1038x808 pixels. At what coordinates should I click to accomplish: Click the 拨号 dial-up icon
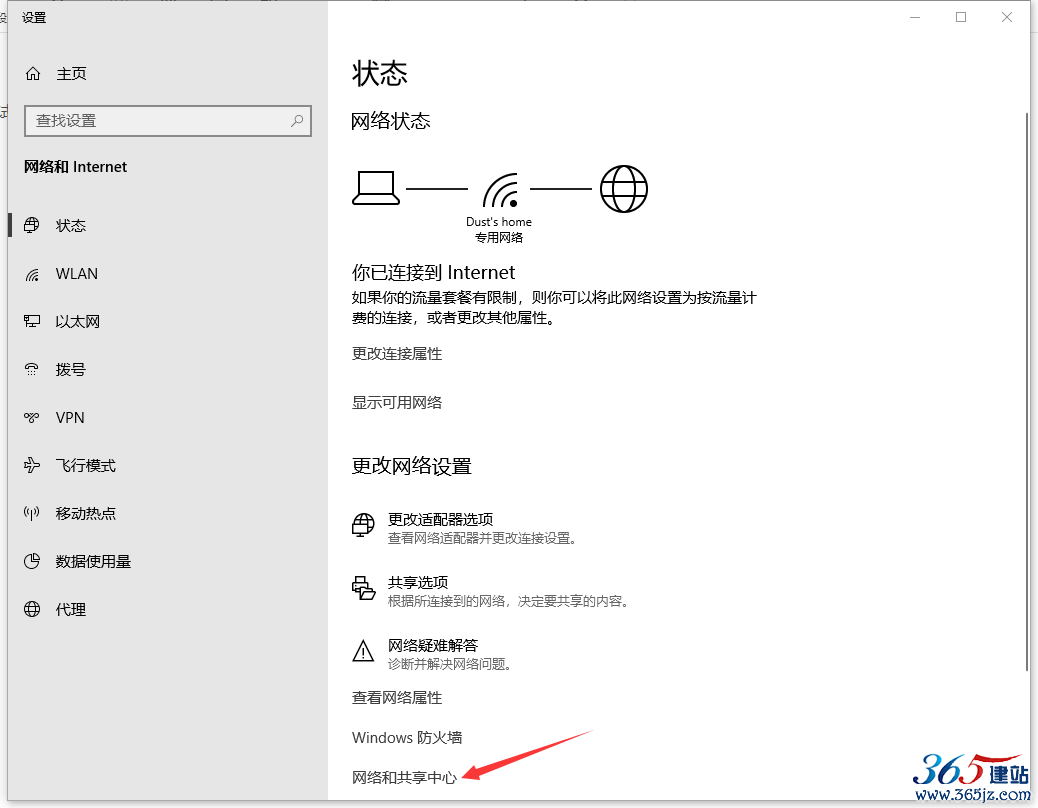pos(33,370)
